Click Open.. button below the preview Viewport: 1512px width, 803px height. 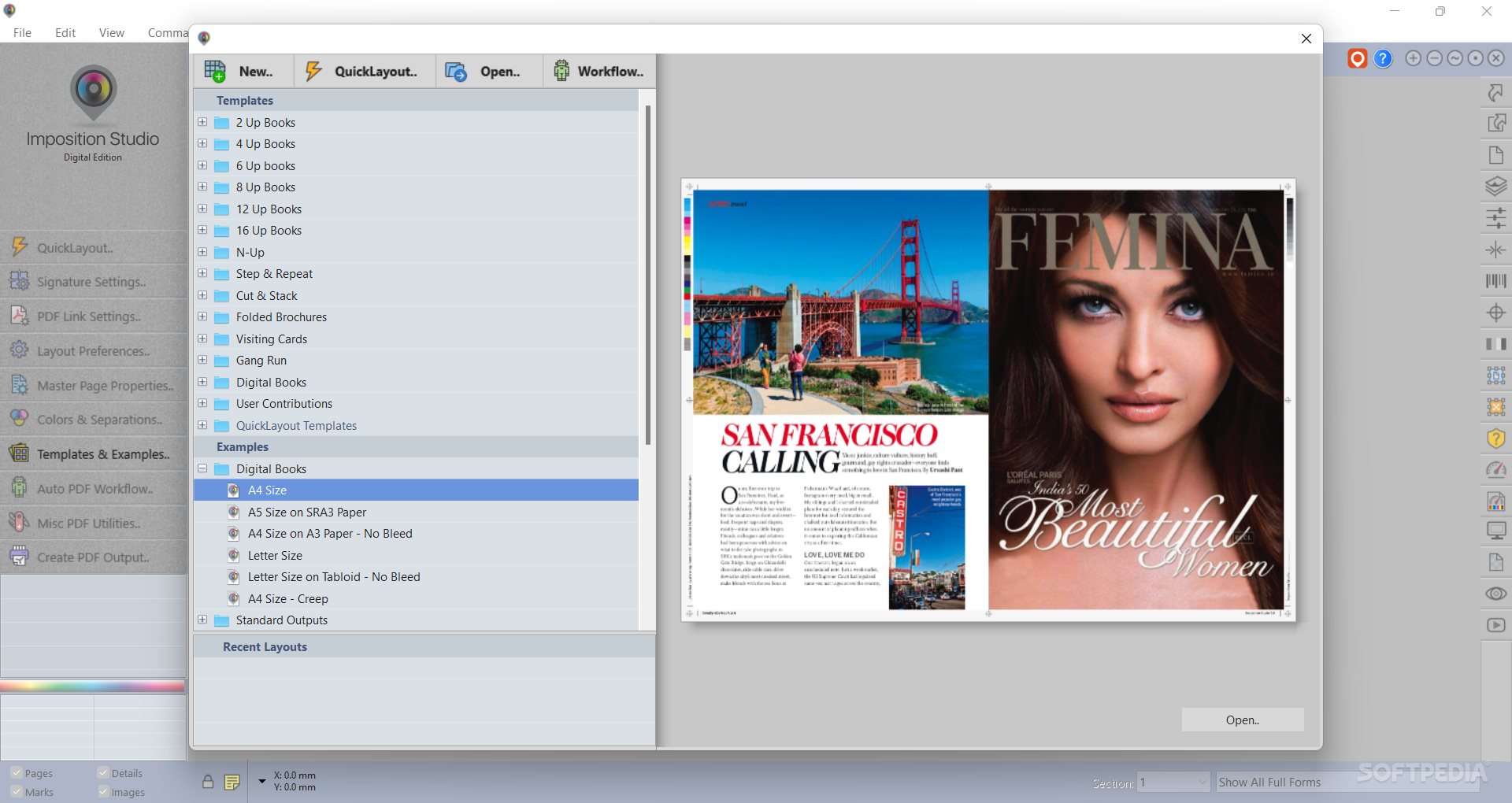[1243, 720]
